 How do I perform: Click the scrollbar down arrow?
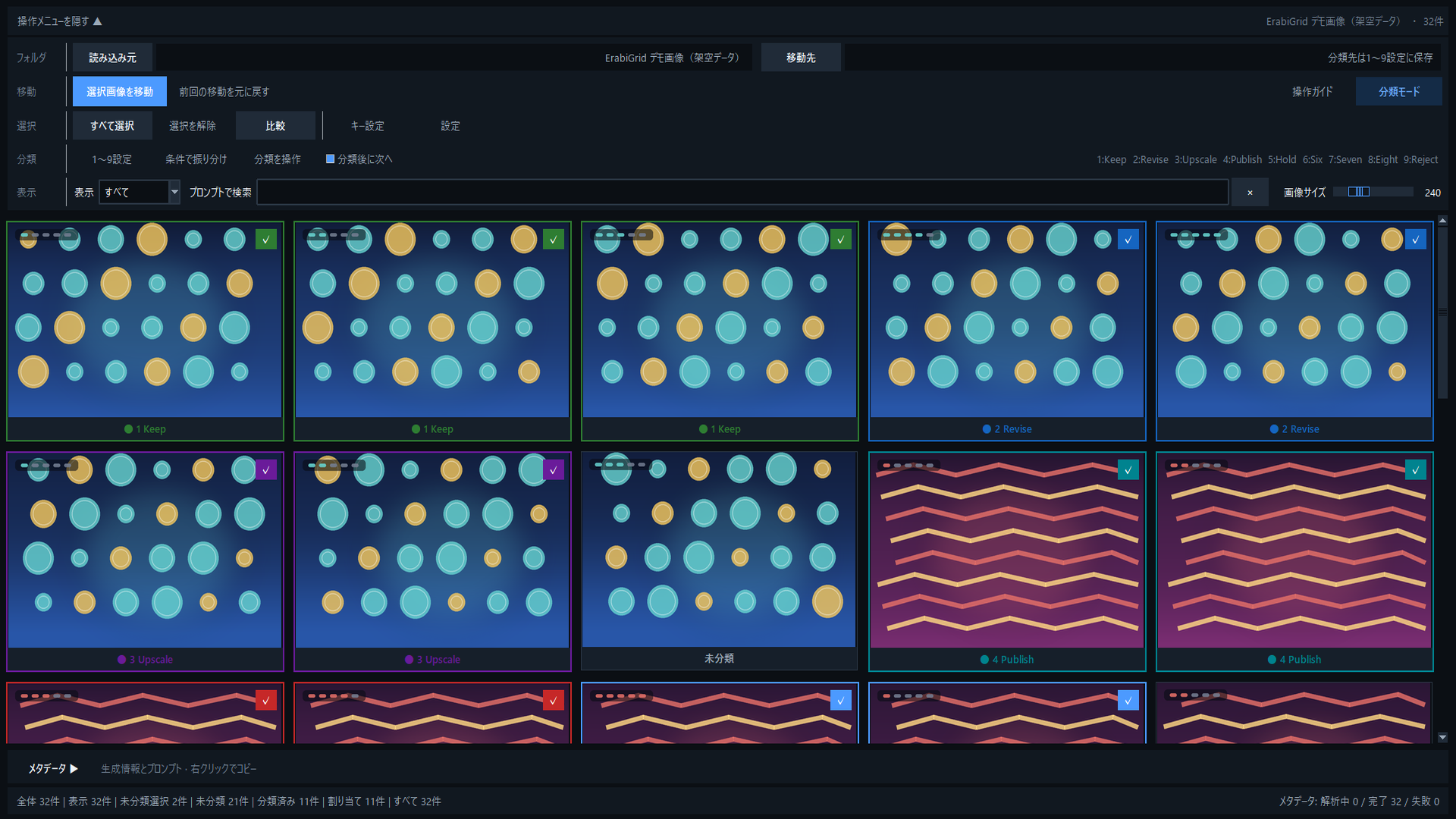[1442, 737]
